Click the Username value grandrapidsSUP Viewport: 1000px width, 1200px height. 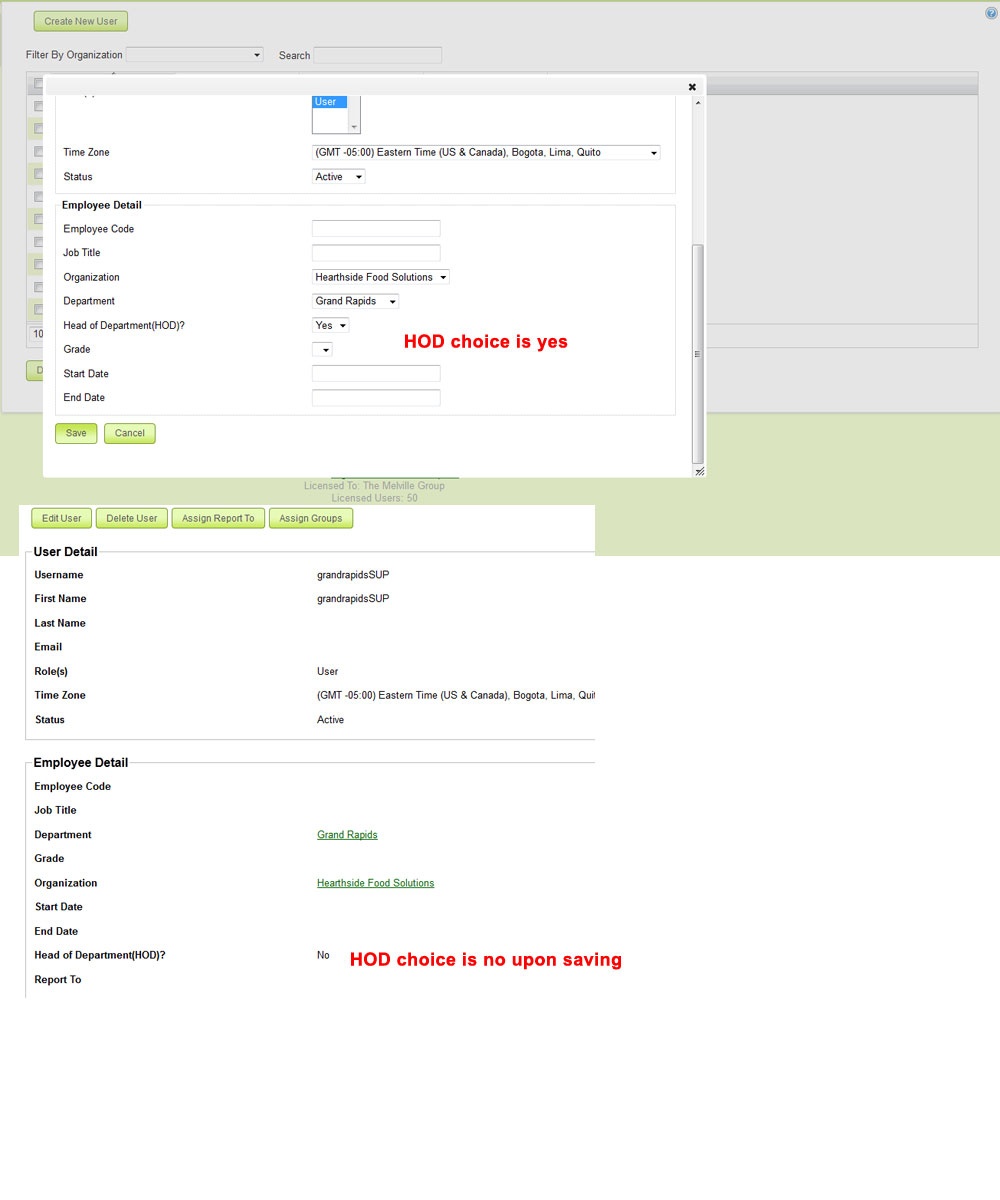[x=353, y=575]
